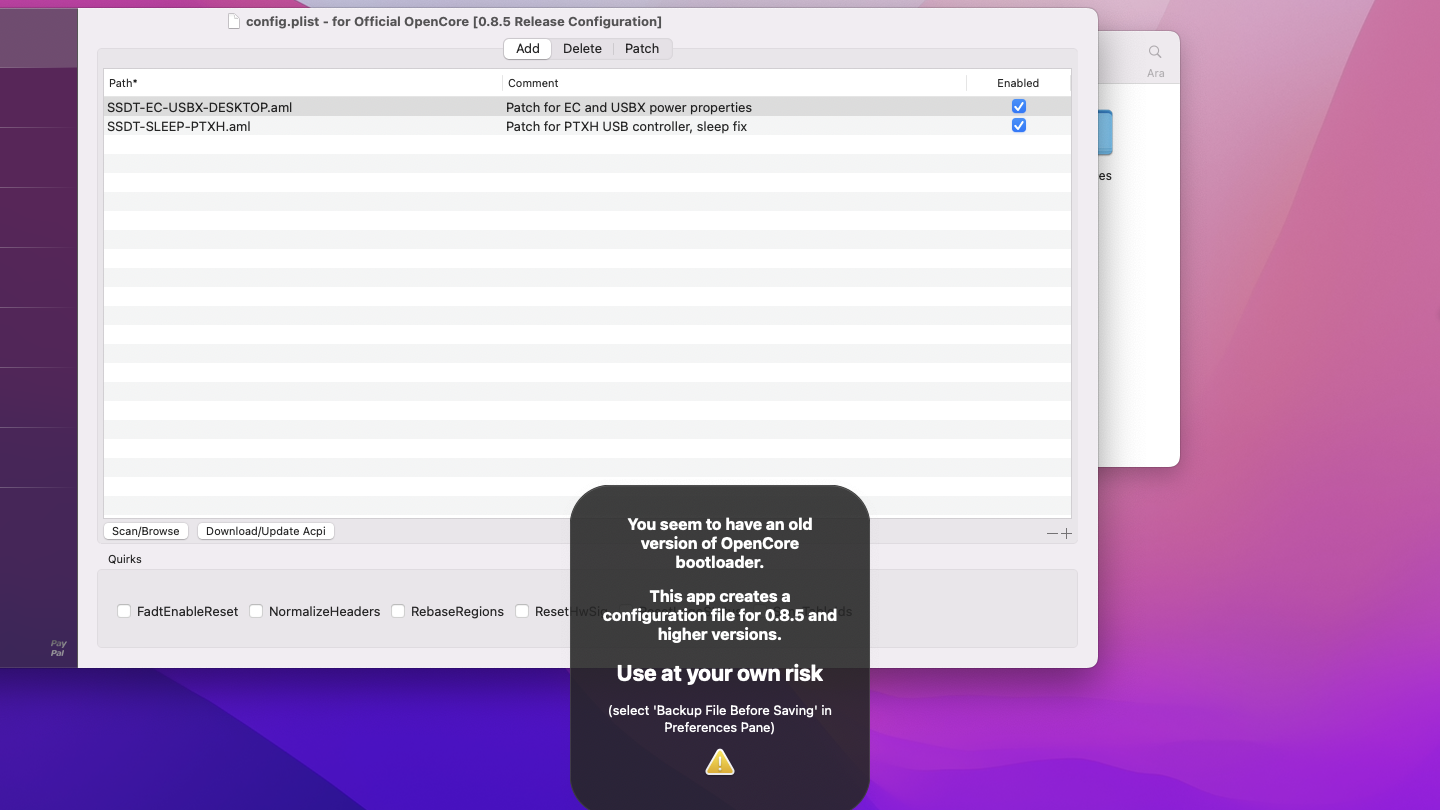Switch to the Add tab
Viewport: 1440px width, 810px height.
528,48
